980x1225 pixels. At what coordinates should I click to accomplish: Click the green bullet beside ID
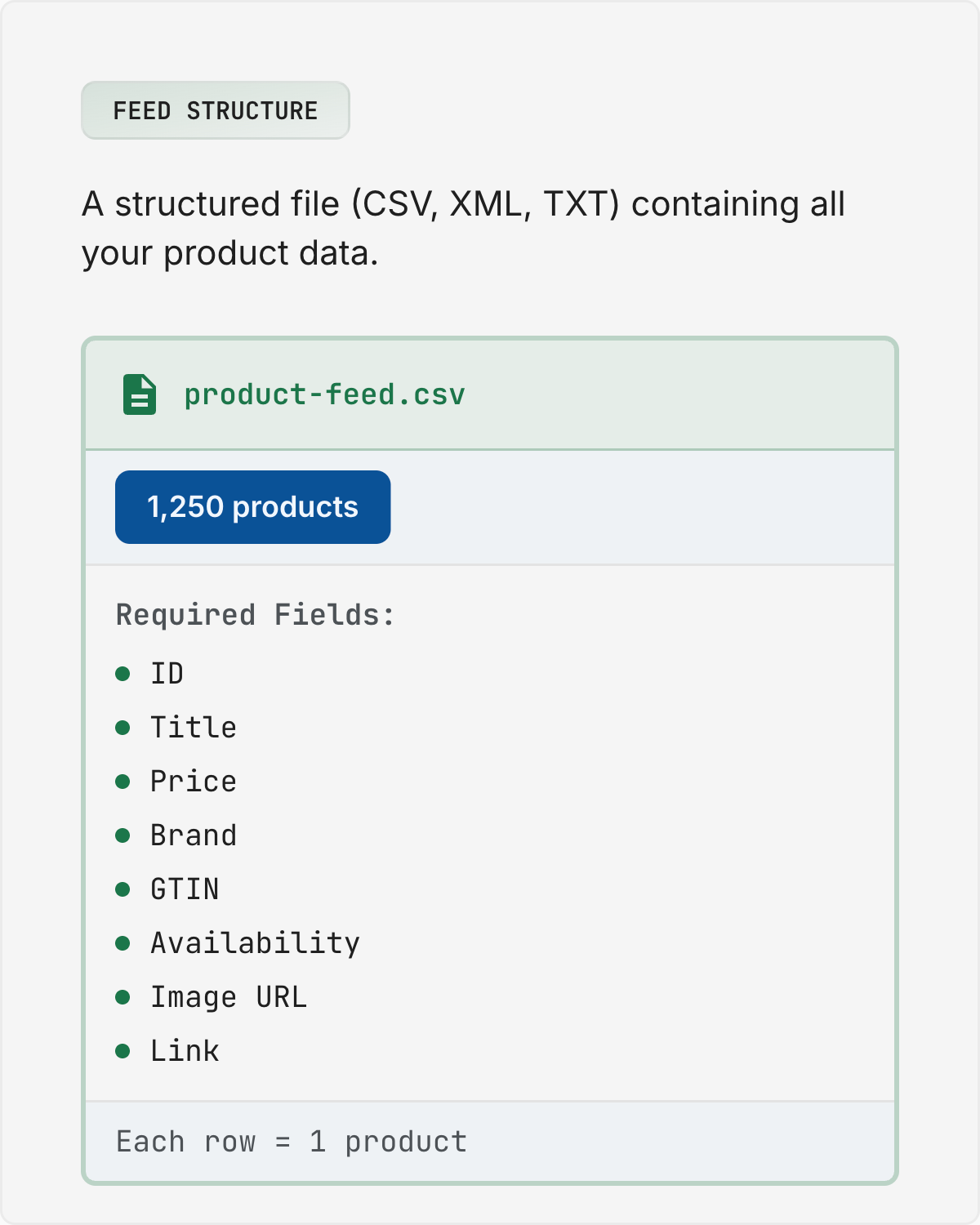(x=122, y=674)
